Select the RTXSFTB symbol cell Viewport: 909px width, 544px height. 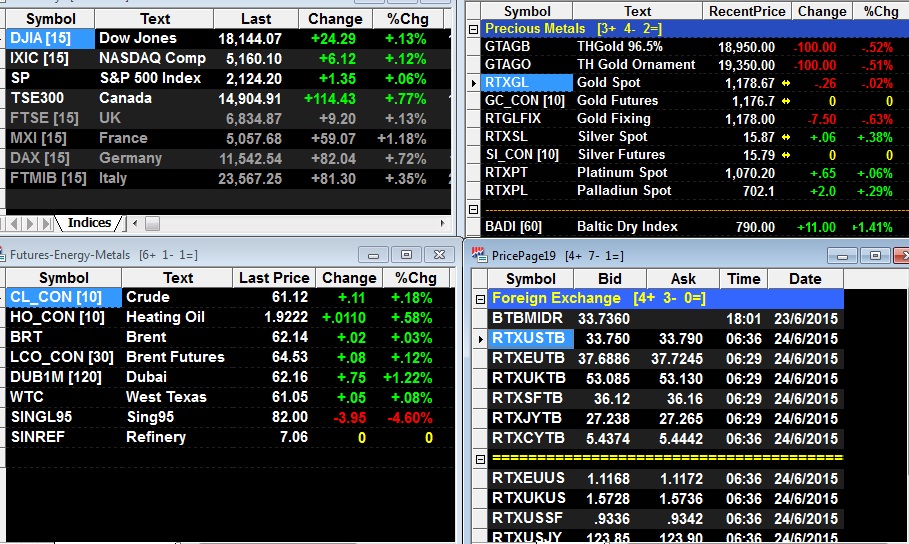click(530, 398)
